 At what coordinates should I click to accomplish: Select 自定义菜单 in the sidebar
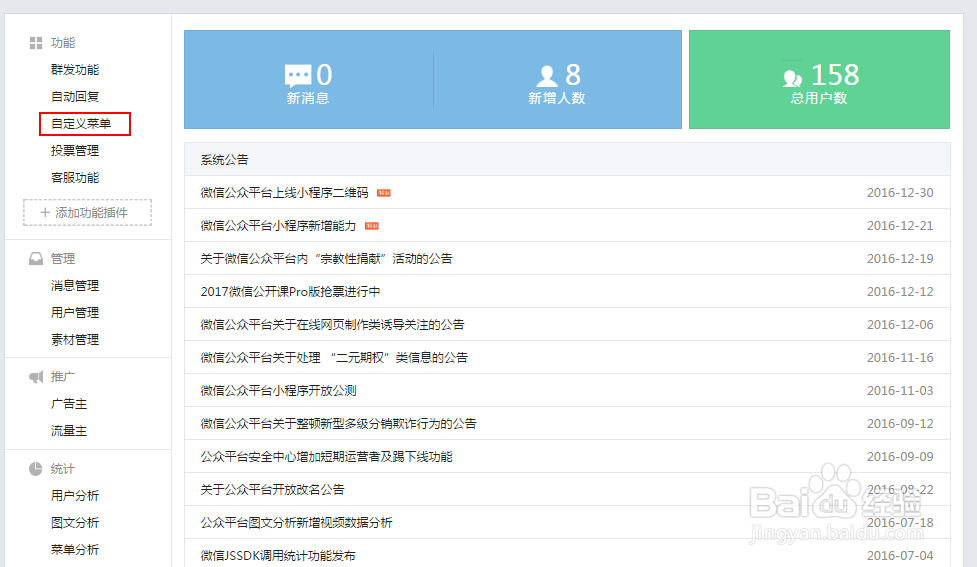(x=81, y=123)
